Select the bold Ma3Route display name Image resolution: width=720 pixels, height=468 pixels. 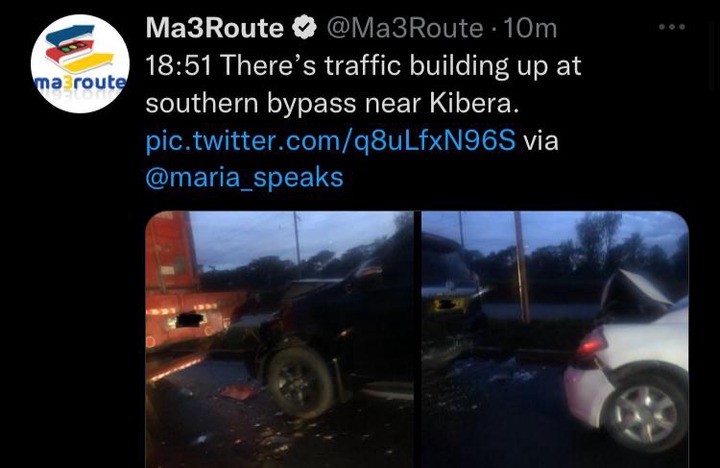coord(215,28)
